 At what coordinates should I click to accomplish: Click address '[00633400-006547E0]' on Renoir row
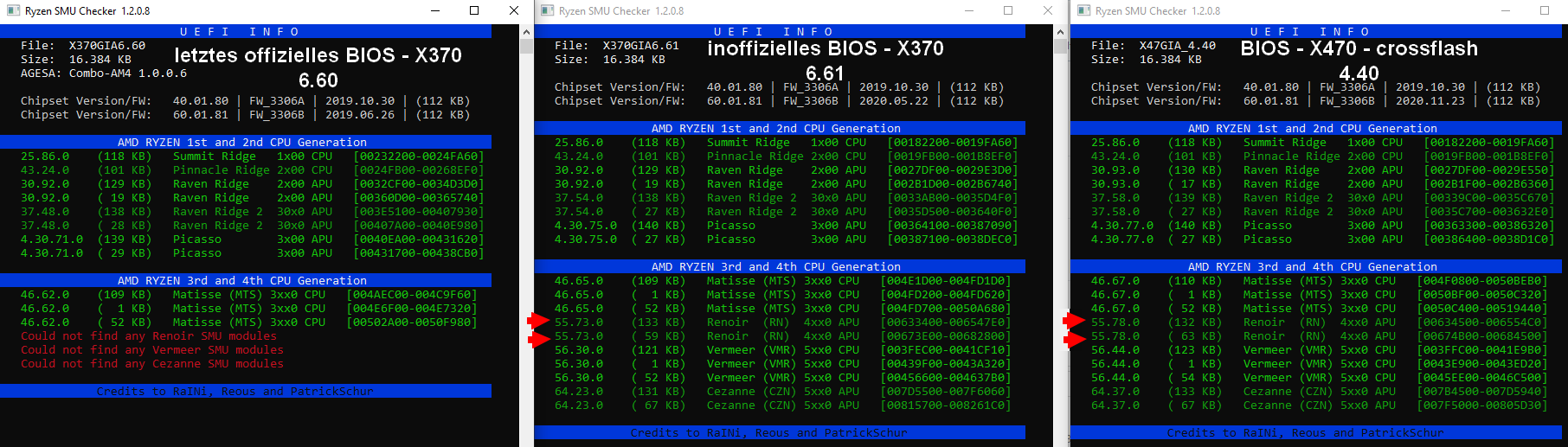click(x=946, y=322)
